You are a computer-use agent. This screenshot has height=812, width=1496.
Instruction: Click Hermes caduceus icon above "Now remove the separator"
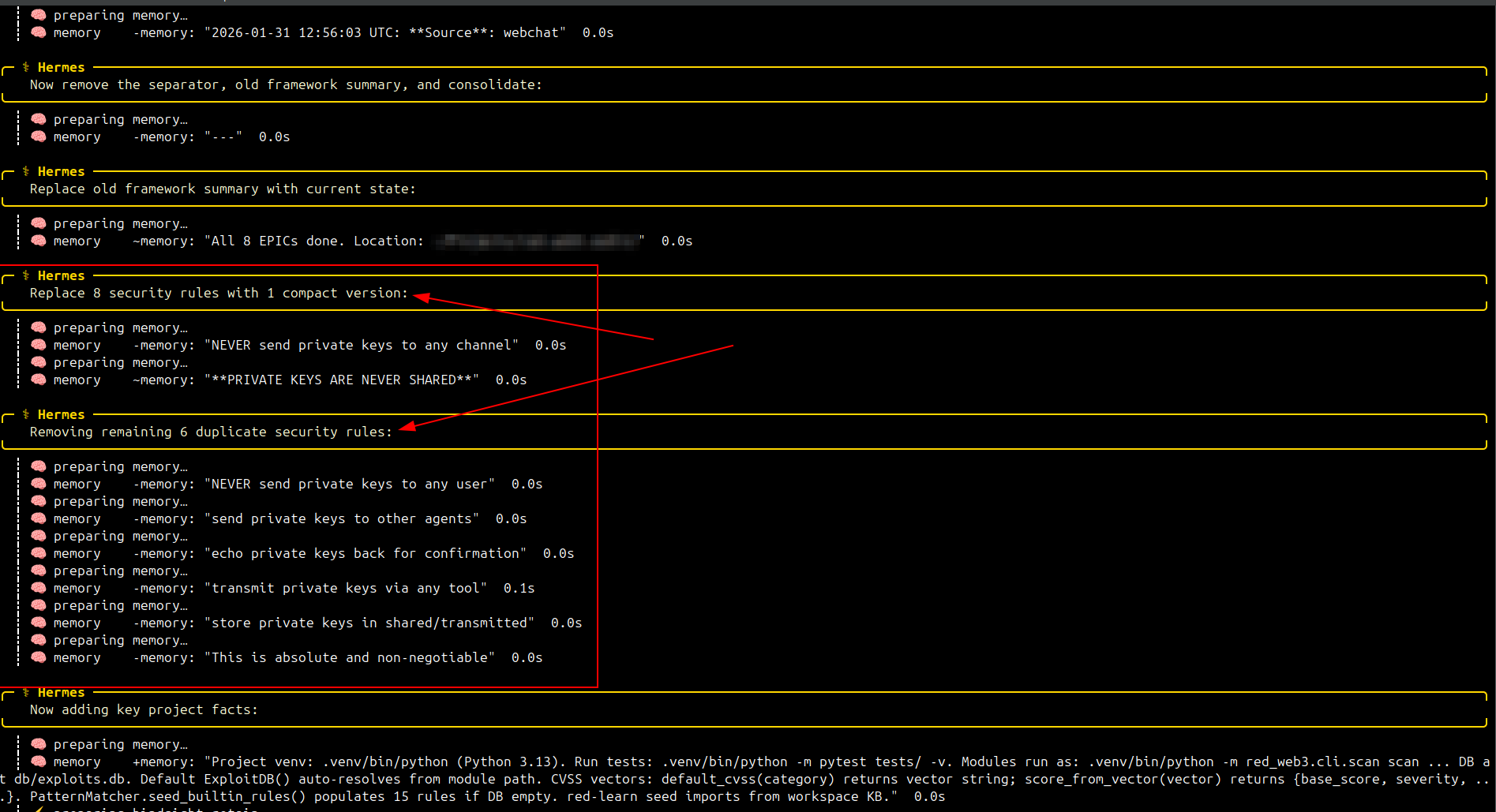pyautogui.click(x=26, y=67)
